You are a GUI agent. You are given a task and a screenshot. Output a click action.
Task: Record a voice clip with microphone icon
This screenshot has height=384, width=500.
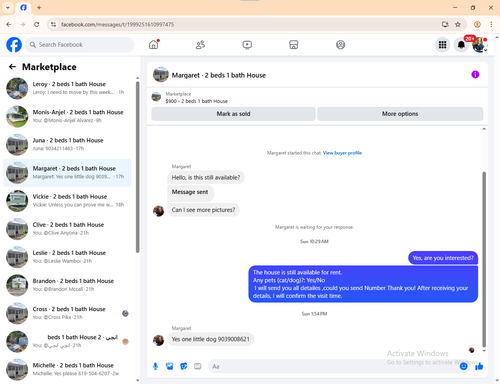tap(155, 367)
